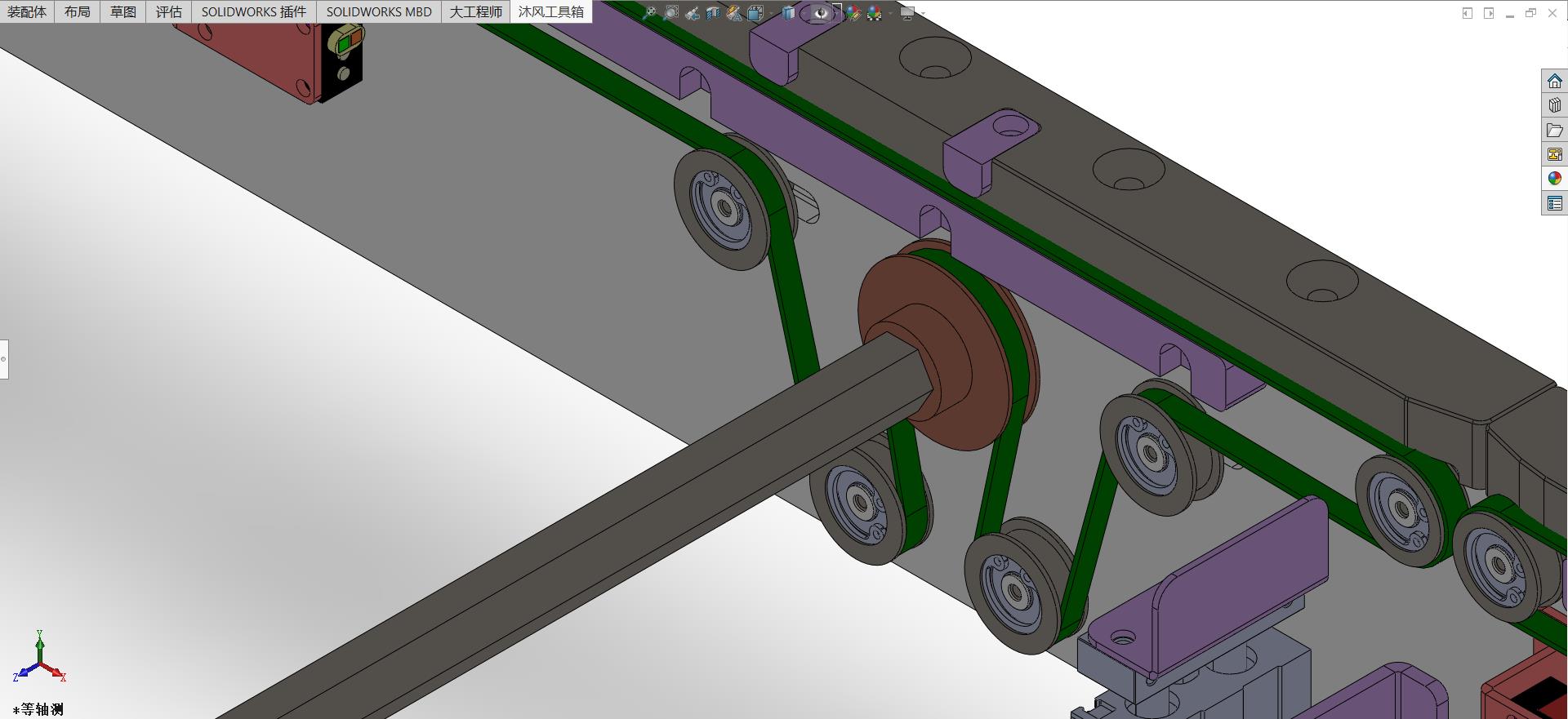The height and width of the screenshot is (719, 1568).
Task: Open the Display Style cube icon
Action: coord(788,13)
